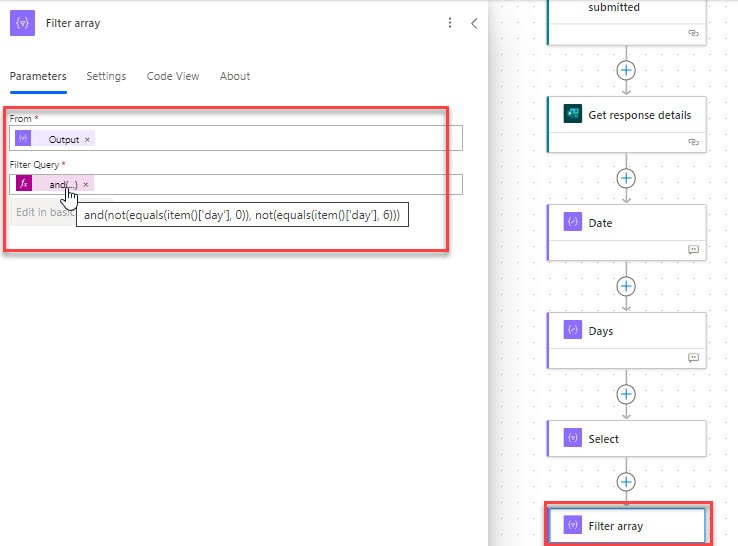The height and width of the screenshot is (546, 738).
Task: Click inside the Filter Query input field
Action: tap(236, 185)
